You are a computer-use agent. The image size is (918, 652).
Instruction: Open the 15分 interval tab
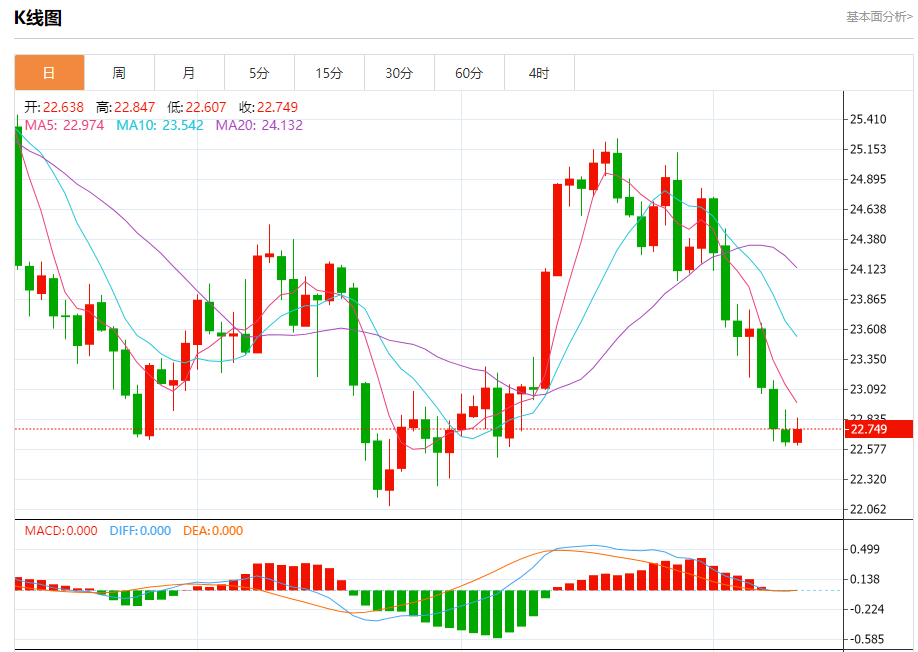click(329, 73)
